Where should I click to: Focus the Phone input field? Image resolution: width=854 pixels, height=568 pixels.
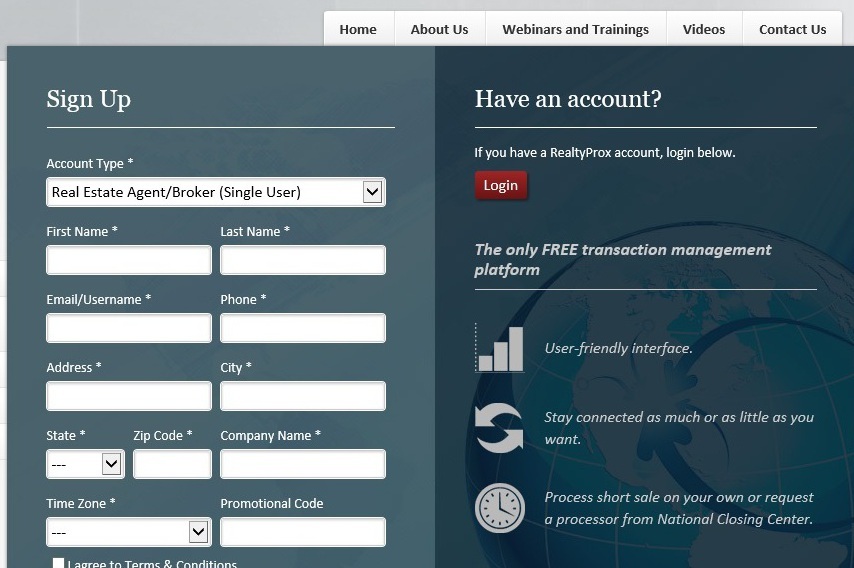[x=303, y=328]
